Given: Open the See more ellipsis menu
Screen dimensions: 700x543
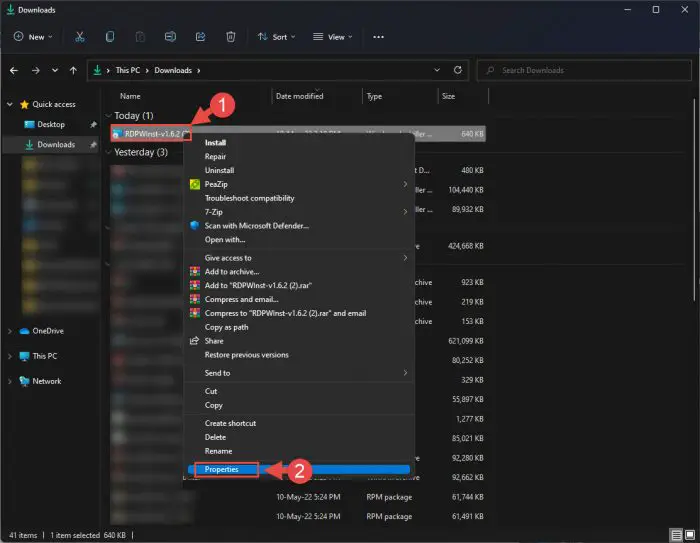Looking at the screenshot, I should [378, 37].
